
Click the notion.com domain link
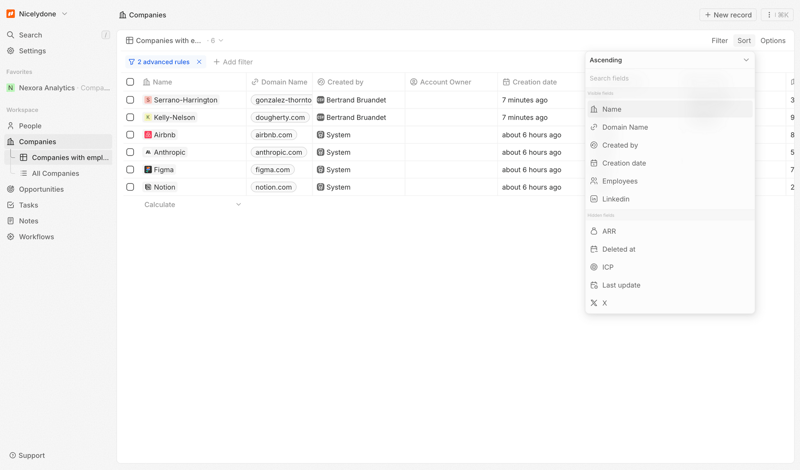[273, 187]
